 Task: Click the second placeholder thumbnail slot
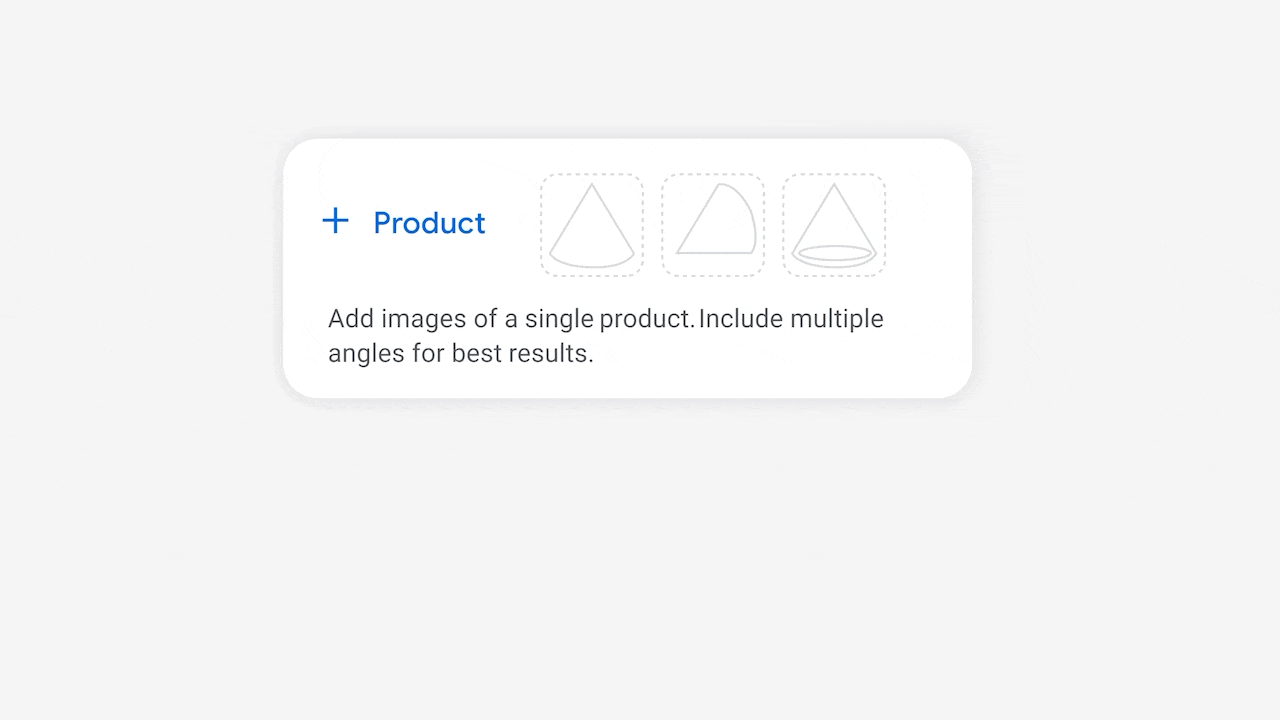tap(713, 224)
